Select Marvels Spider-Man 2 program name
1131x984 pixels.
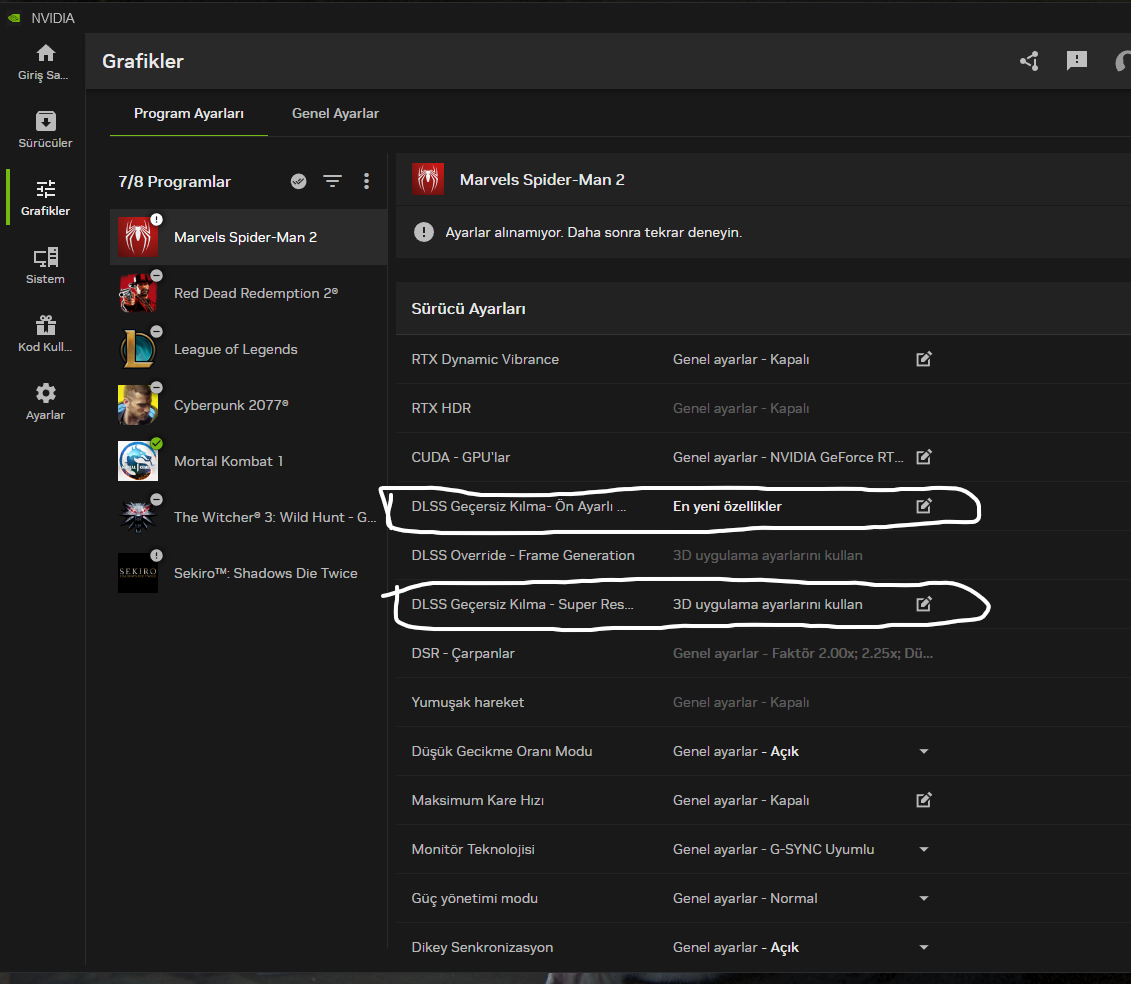click(x=245, y=237)
